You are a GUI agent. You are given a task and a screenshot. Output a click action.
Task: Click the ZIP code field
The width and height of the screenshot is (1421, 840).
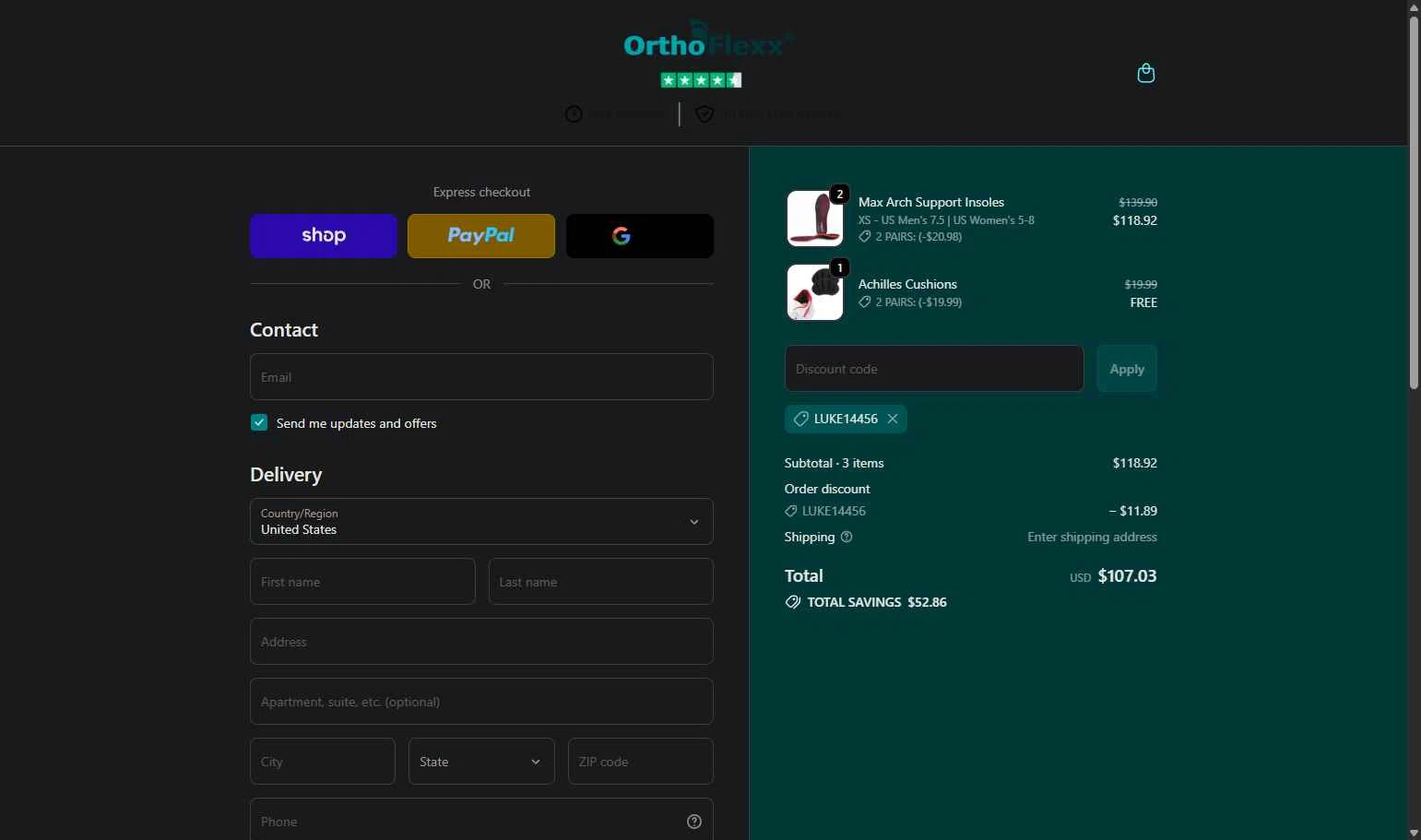(641, 762)
